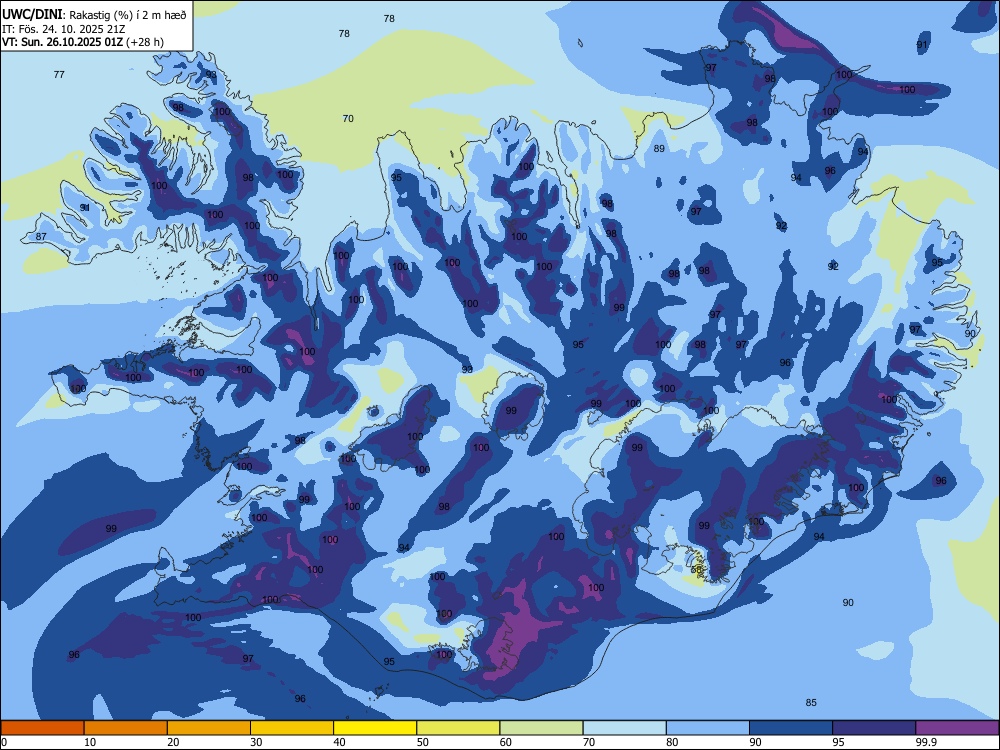
Task: Click the '60' legend scale label
Action: [x=506, y=742]
